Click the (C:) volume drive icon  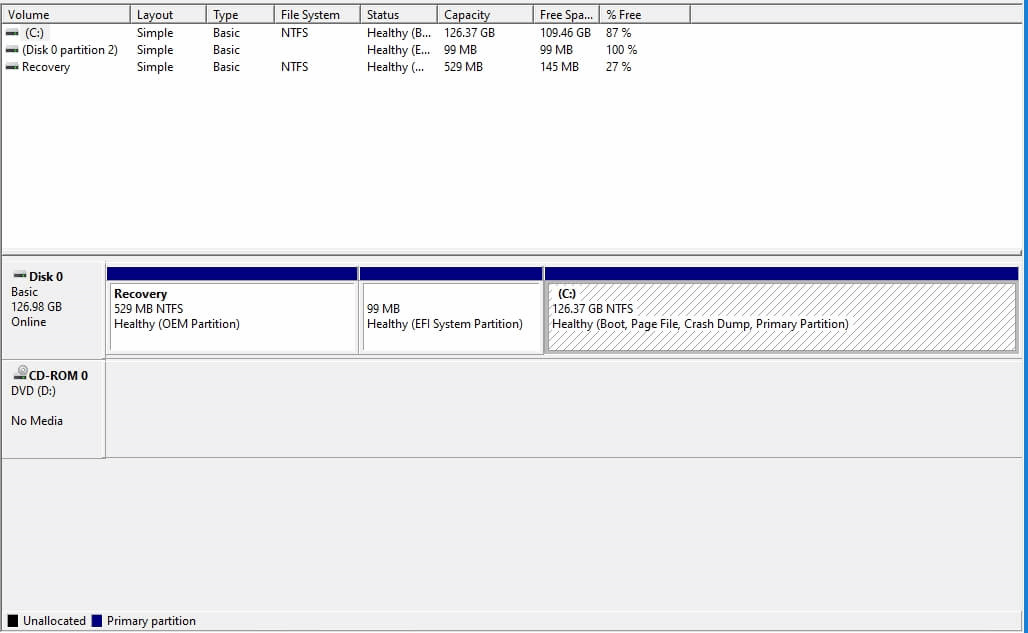(11, 33)
